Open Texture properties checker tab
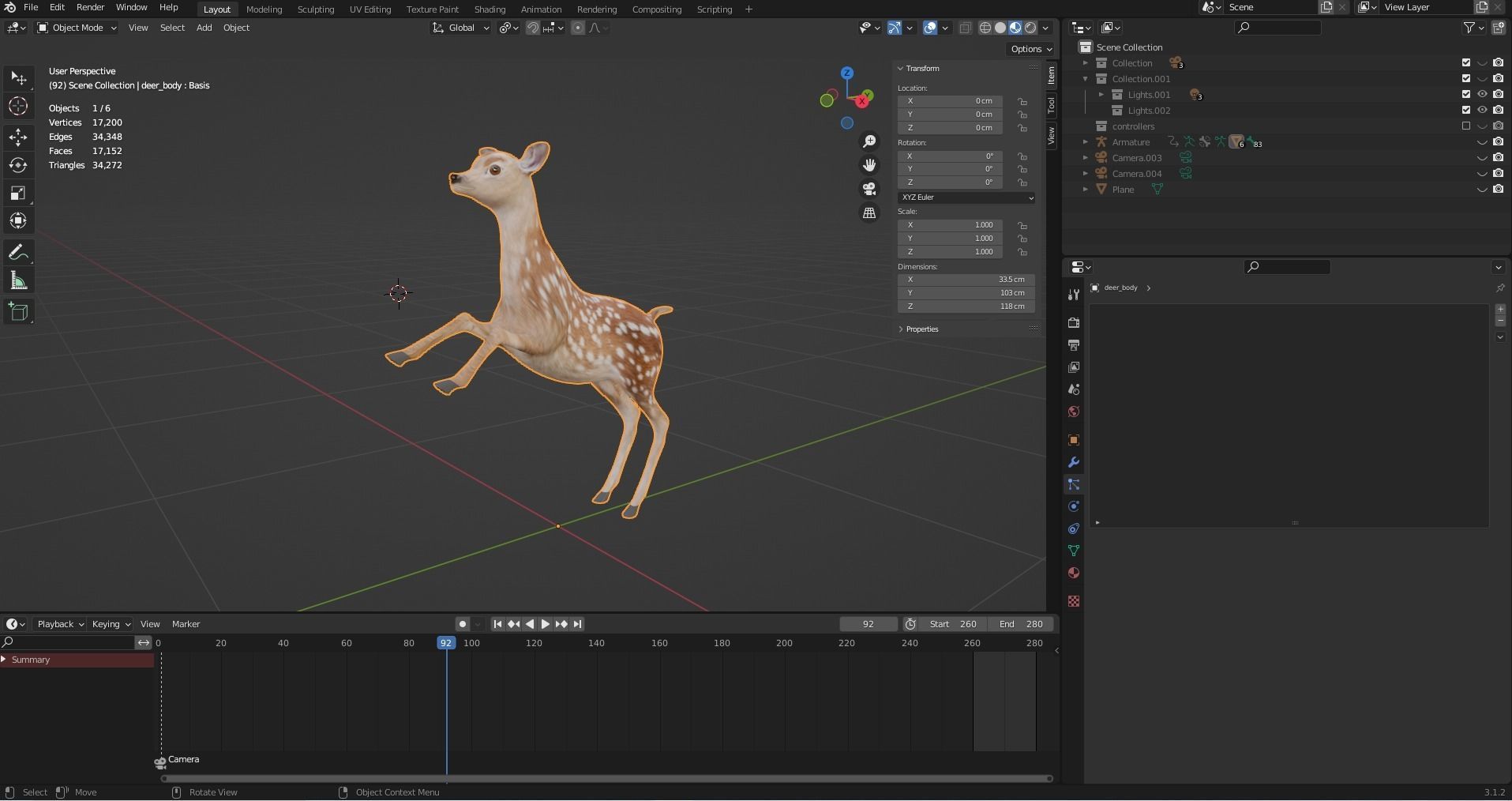The image size is (1512, 801). click(x=1073, y=601)
